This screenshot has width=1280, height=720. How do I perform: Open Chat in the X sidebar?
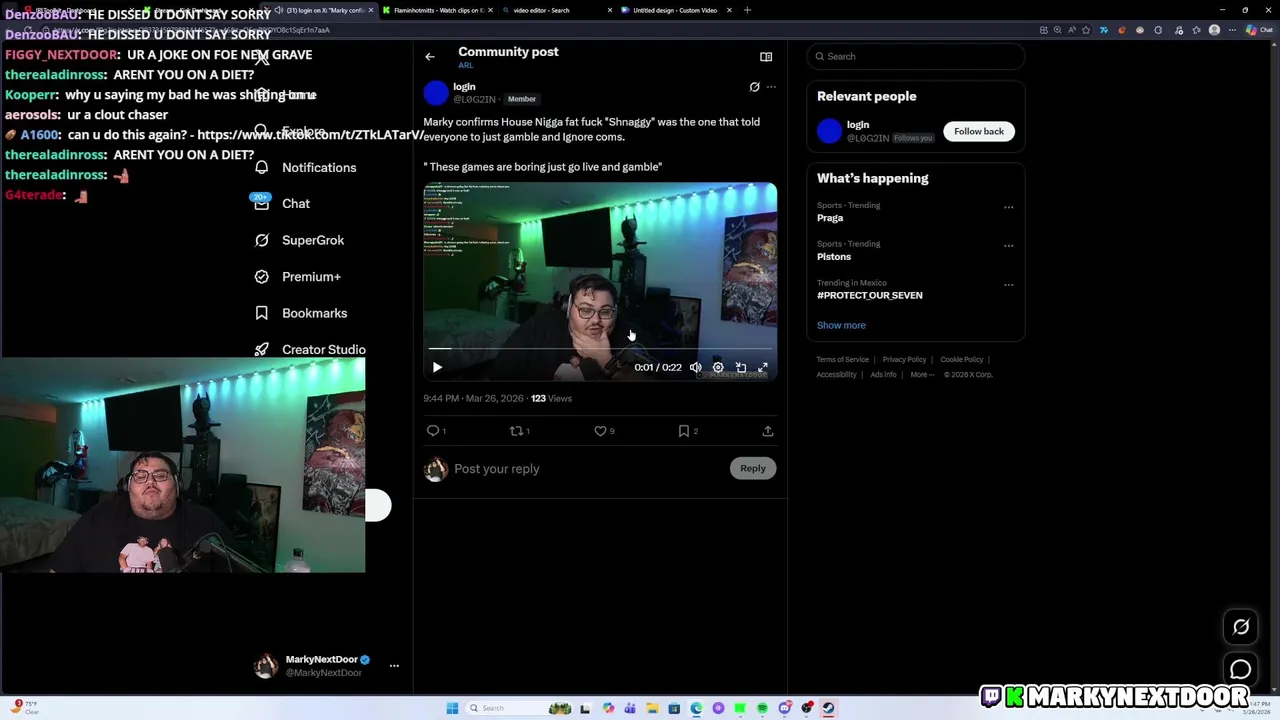coord(282,203)
